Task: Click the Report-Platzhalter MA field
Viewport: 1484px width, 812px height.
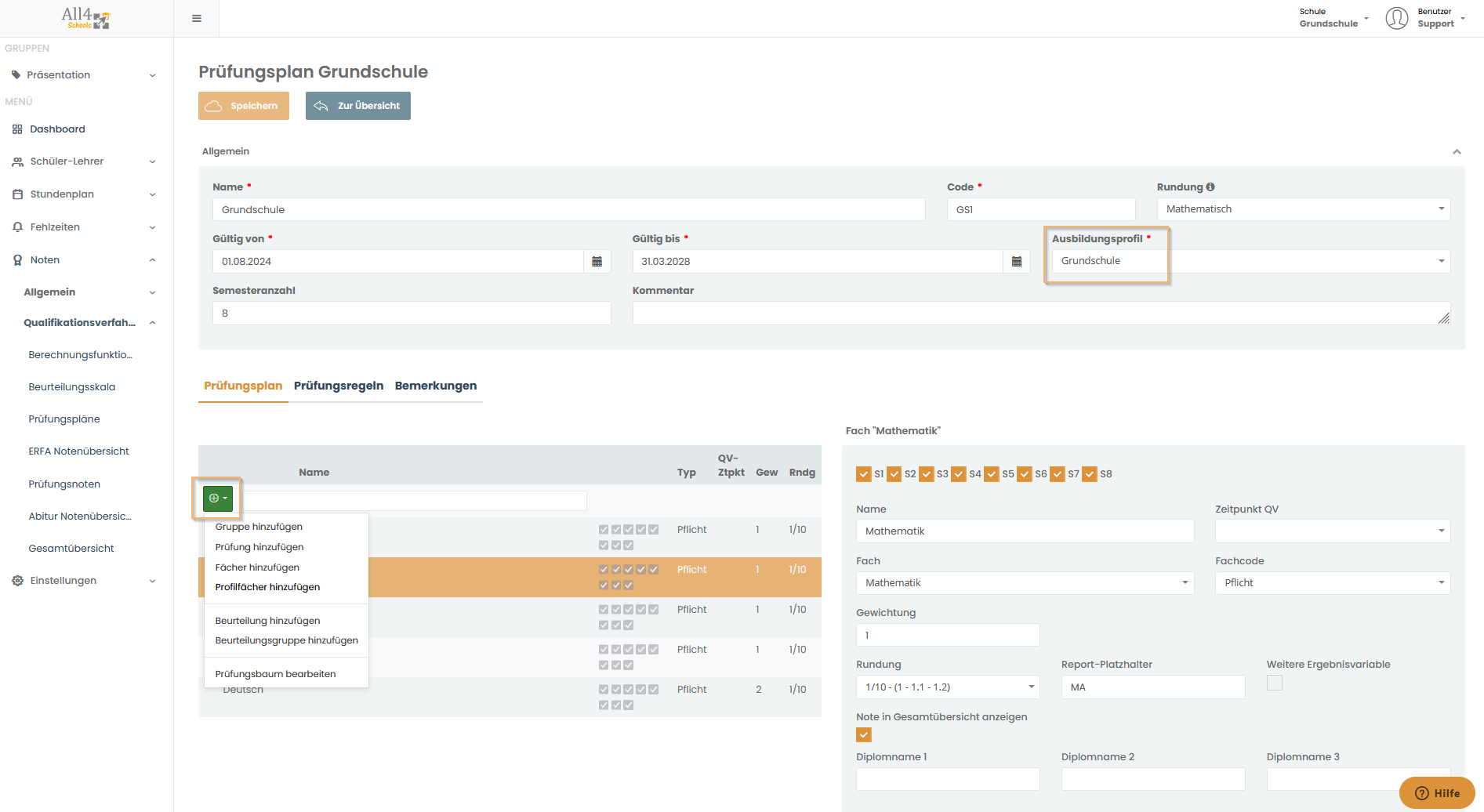Action: tap(1153, 687)
